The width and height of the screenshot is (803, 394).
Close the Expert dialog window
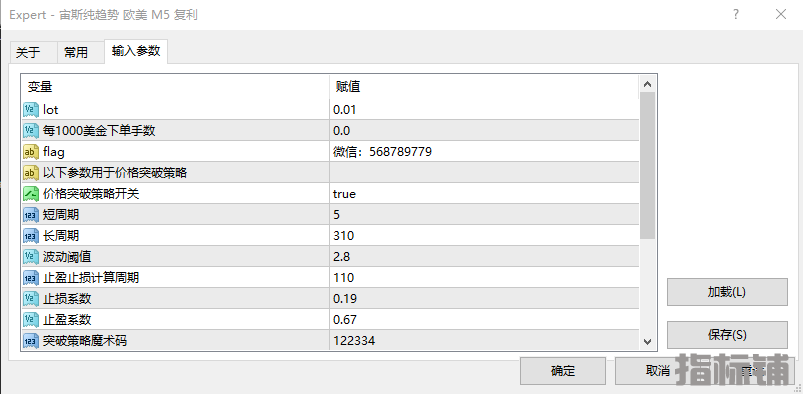point(781,14)
